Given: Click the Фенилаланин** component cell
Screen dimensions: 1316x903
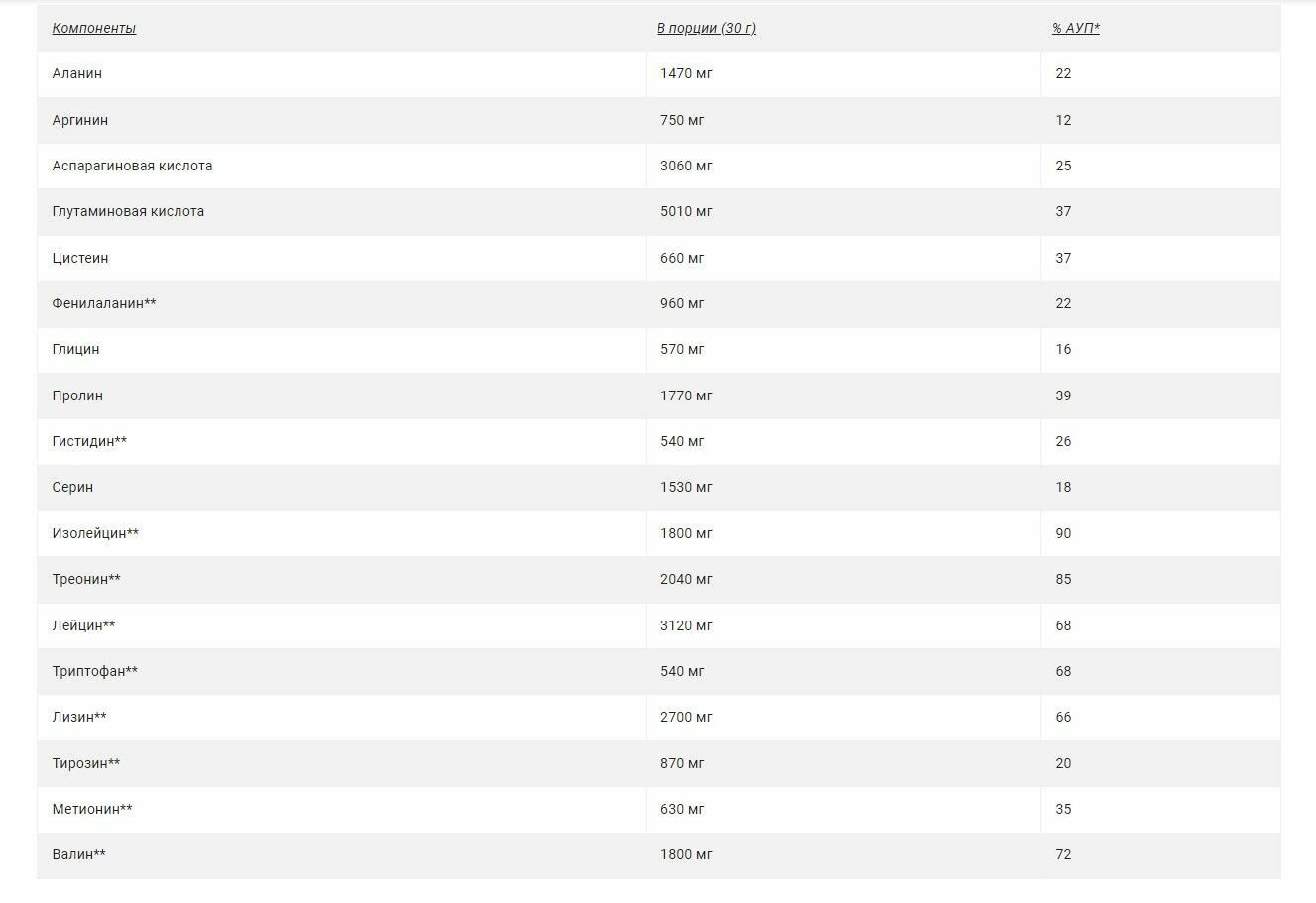Looking at the screenshot, I should pos(104,303).
